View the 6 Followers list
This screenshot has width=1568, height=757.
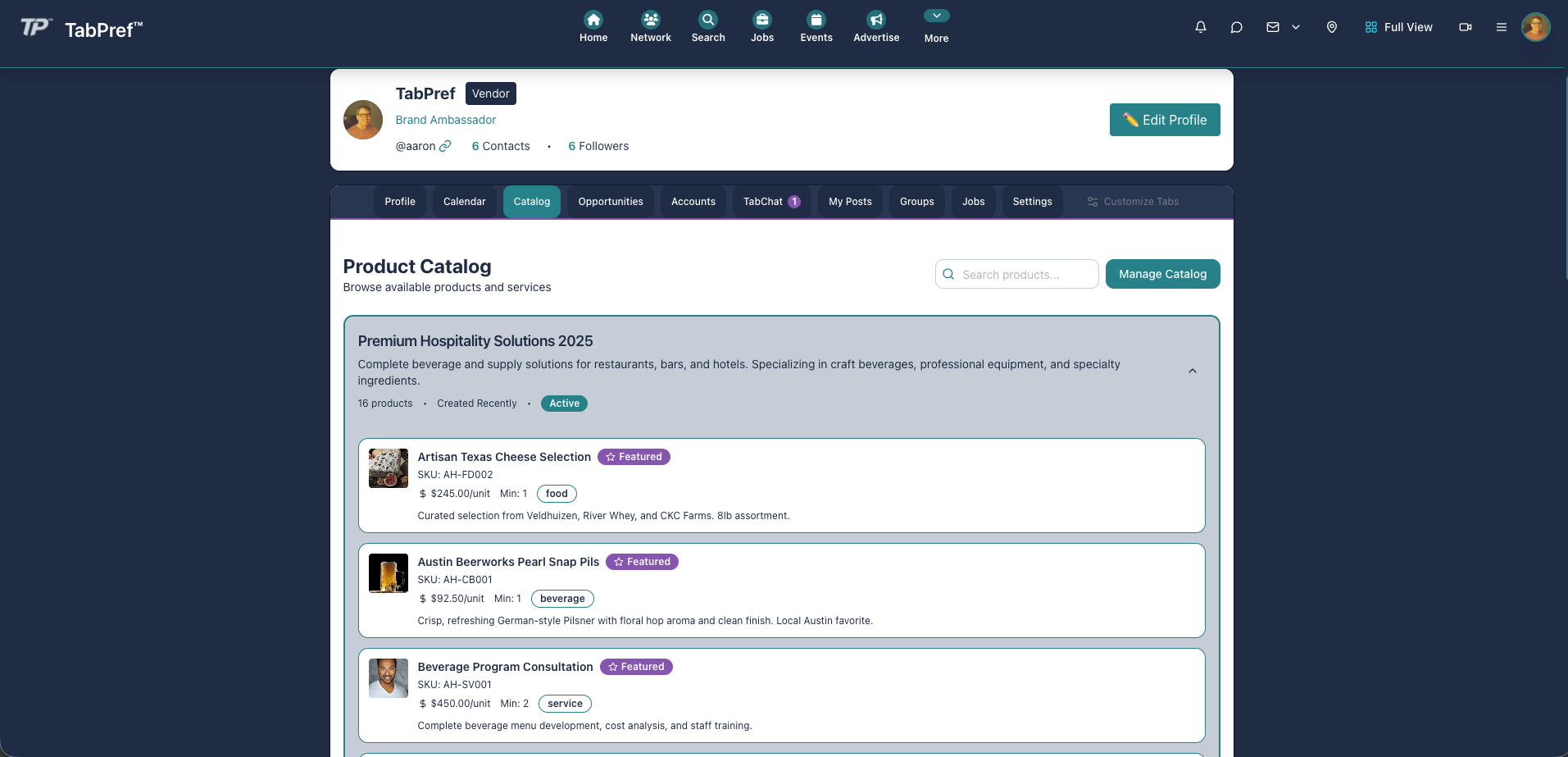coord(598,146)
